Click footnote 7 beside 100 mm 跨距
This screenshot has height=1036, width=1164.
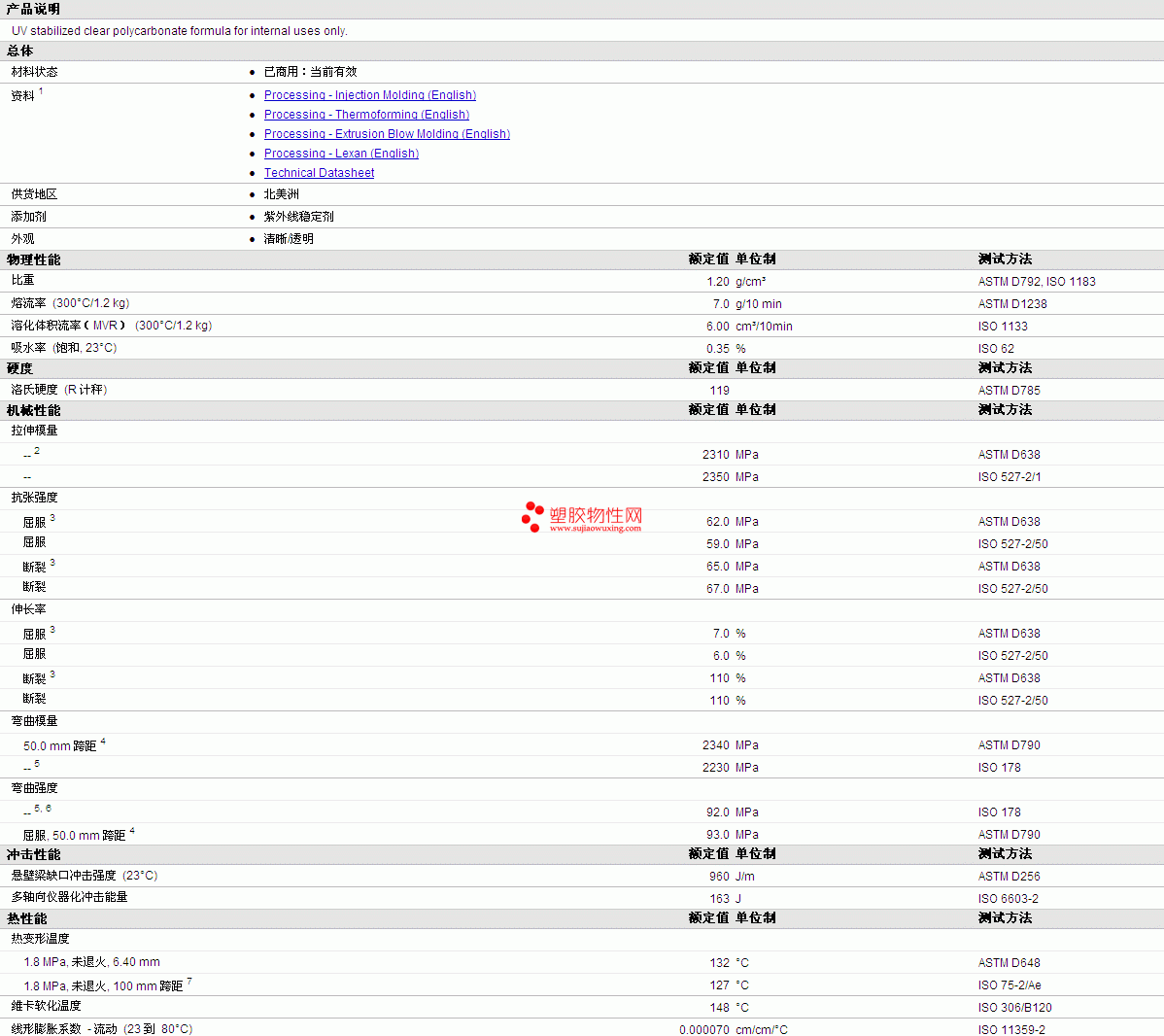click(x=189, y=982)
